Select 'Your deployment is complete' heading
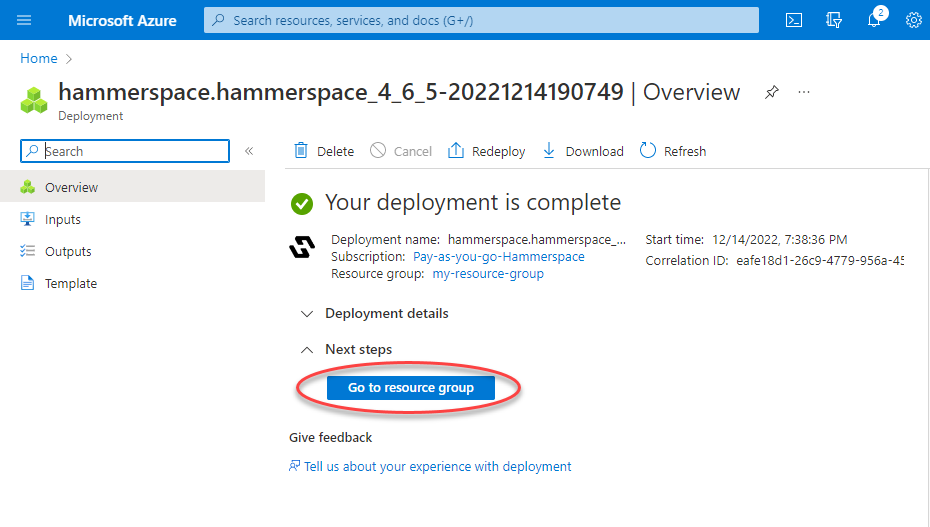The height and width of the screenshot is (527, 930). click(x=473, y=203)
